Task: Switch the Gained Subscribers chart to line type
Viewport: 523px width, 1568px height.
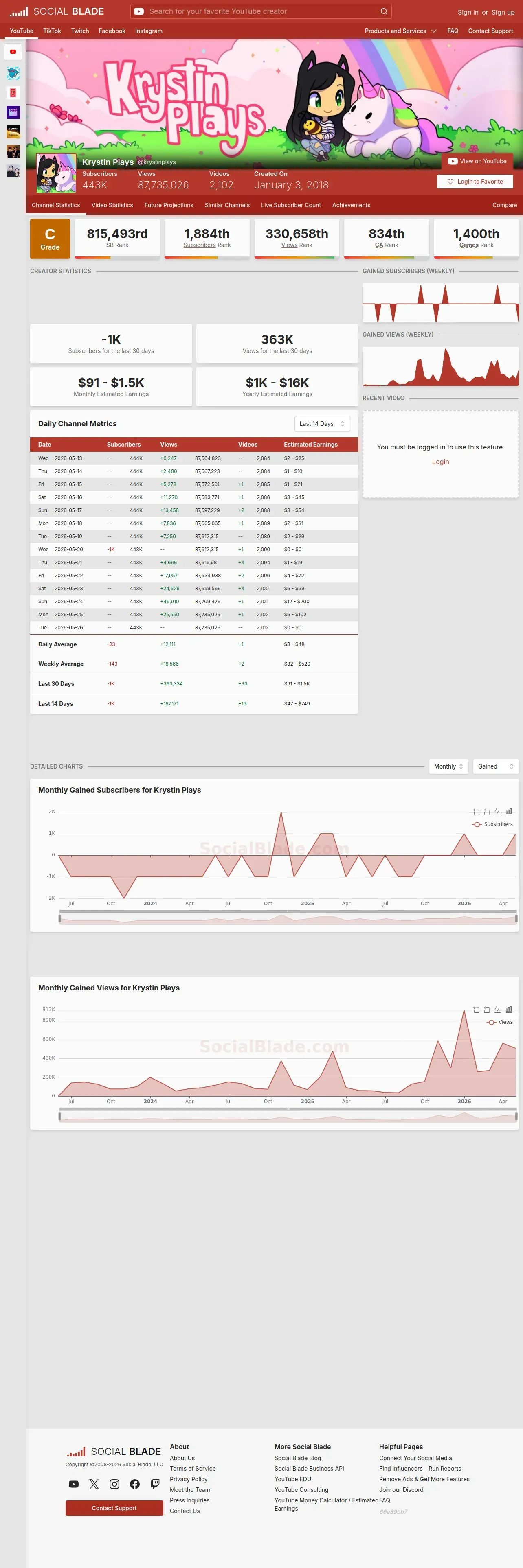Action: [497, 812]
